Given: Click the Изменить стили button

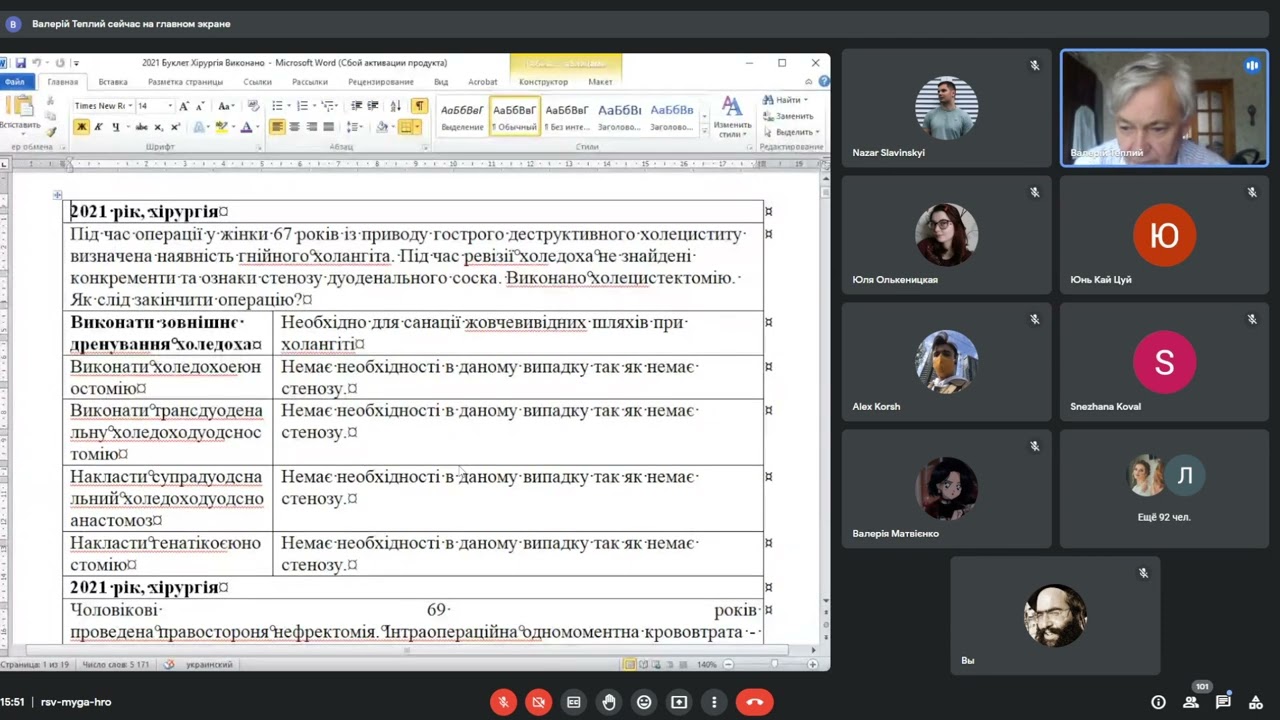Looking at the screenshot, I should [732, 118].
